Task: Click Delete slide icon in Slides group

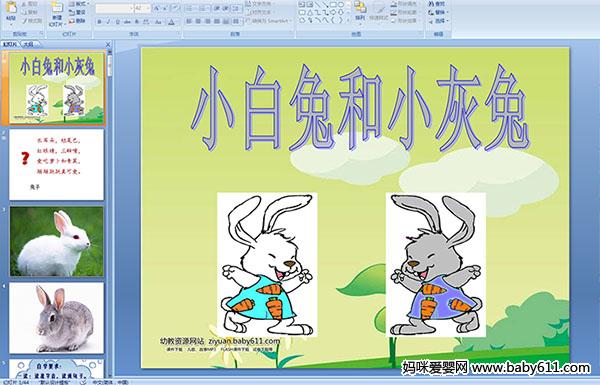Action: (x=77, y=21)
